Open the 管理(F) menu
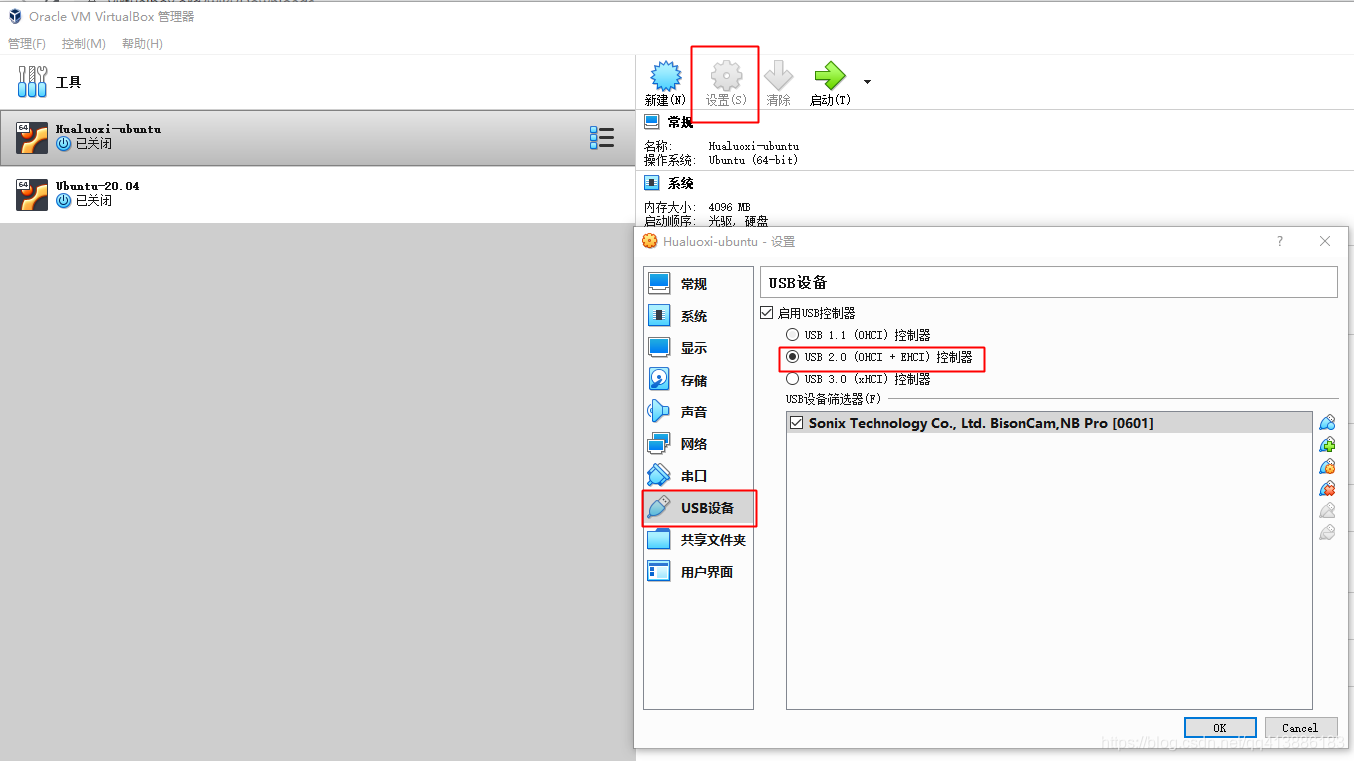Image resolution: width=1354 pixels, height=761 pixels. [27, 44]
